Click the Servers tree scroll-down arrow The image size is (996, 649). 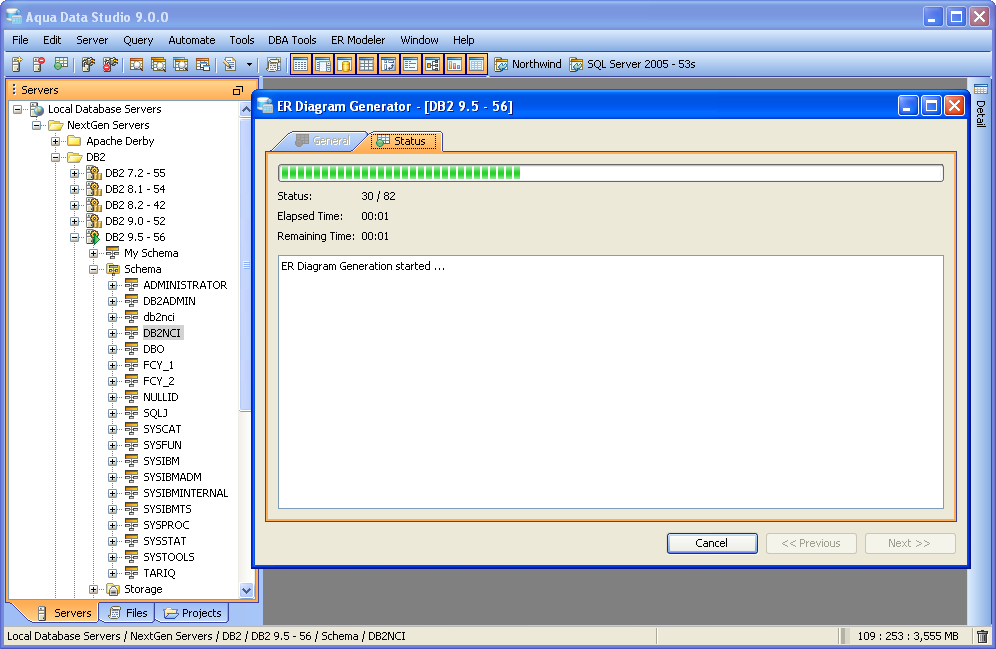(x=246, y=590)
